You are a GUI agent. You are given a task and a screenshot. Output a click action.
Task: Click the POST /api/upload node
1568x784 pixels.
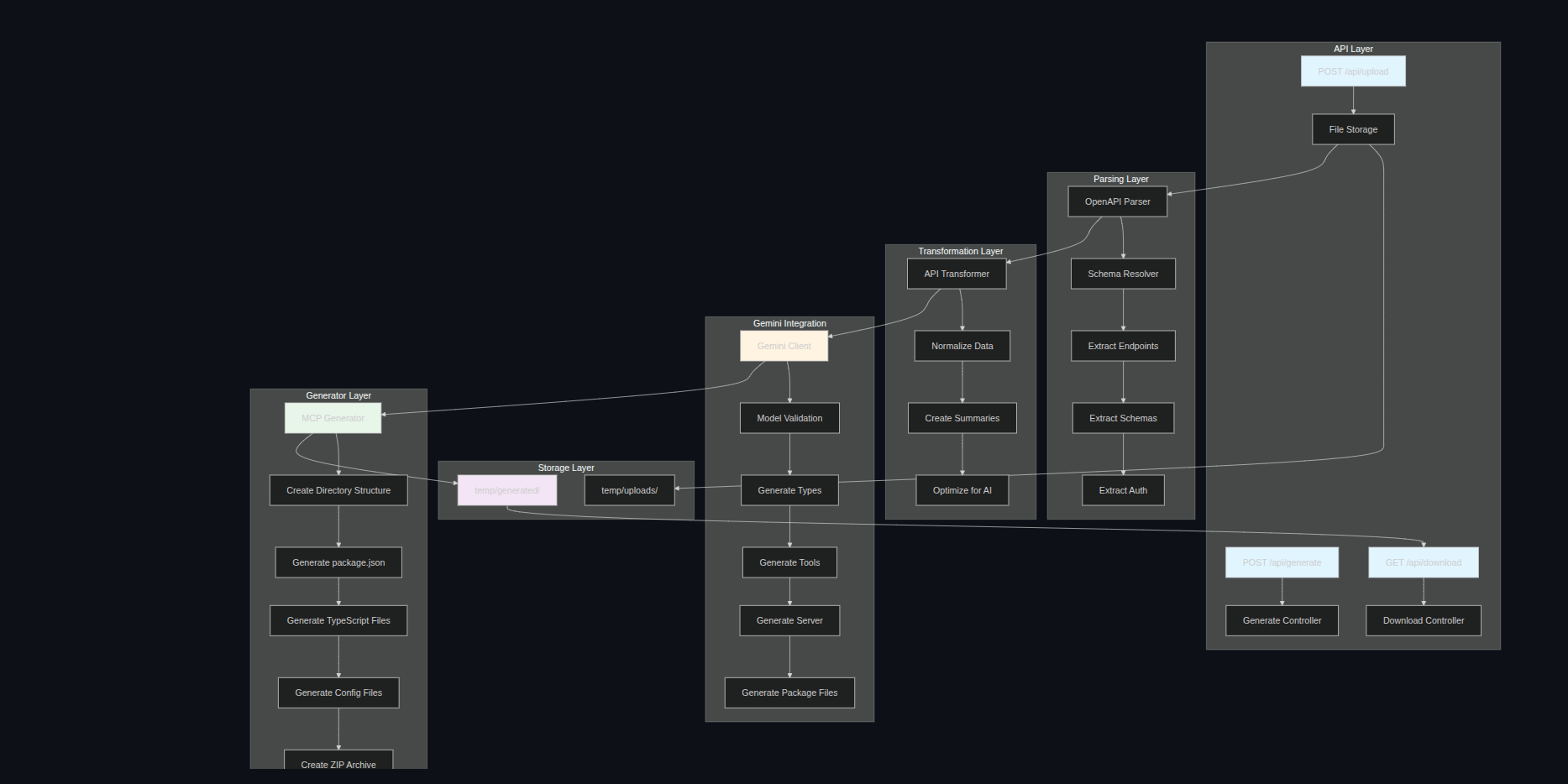click(x=1353, y=71)
